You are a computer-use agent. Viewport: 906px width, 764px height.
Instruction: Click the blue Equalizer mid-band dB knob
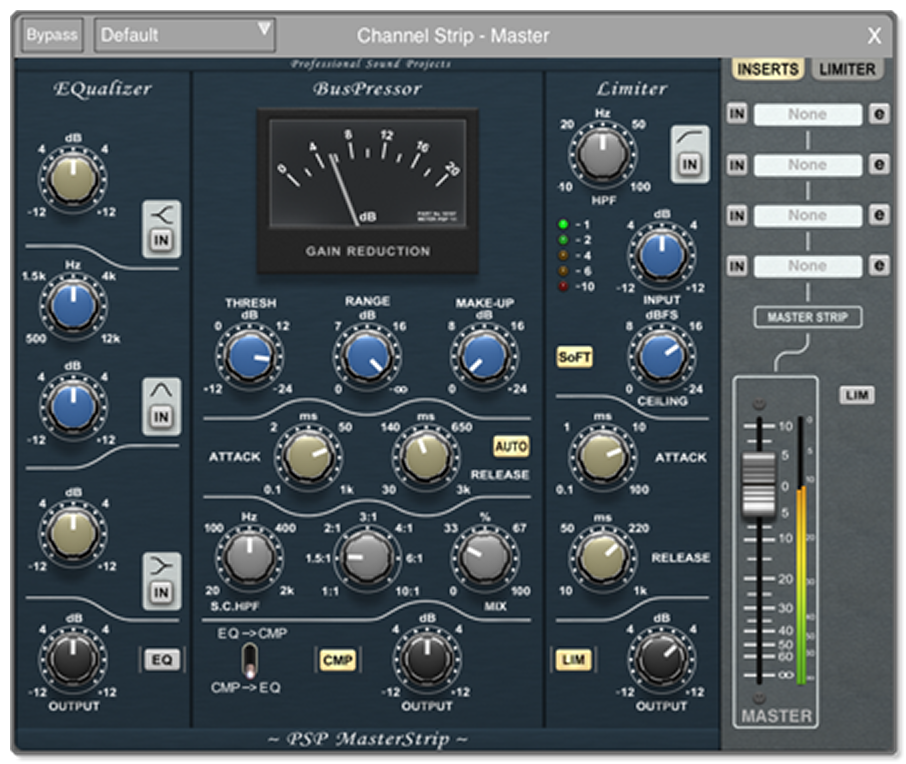(73, 406)
